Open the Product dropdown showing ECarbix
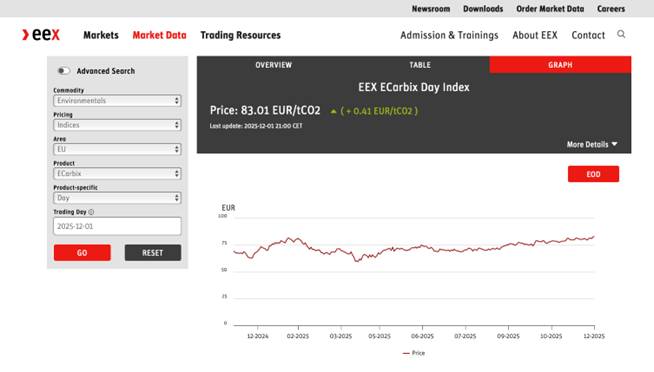 pos(117,173)
